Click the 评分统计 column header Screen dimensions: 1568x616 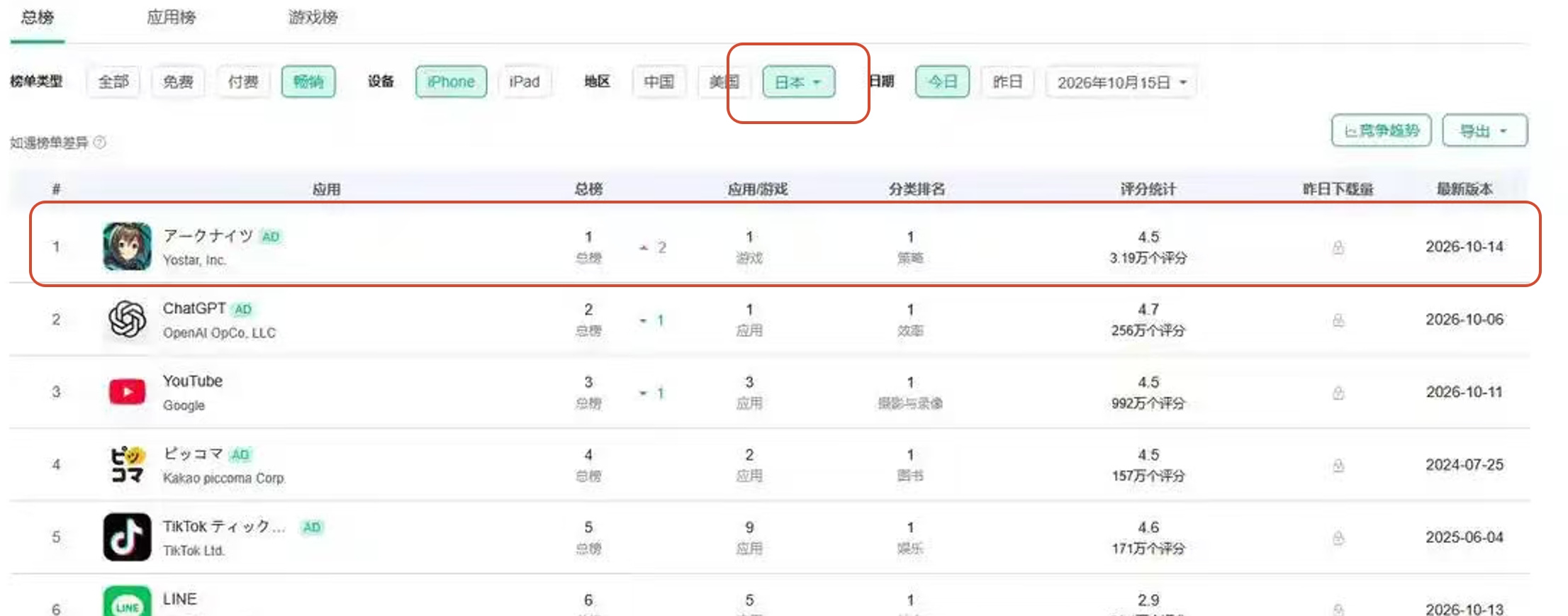point(1148,189)
